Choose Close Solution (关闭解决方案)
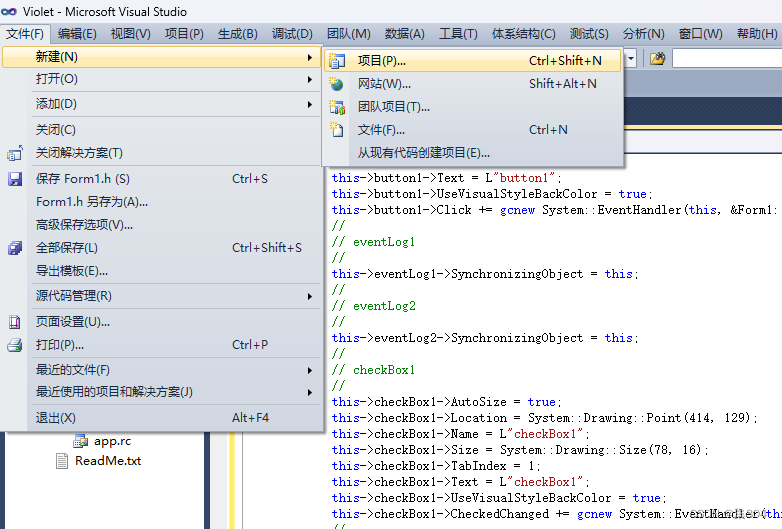This screenshot has height=529, width=782. [x=161, y=153]
